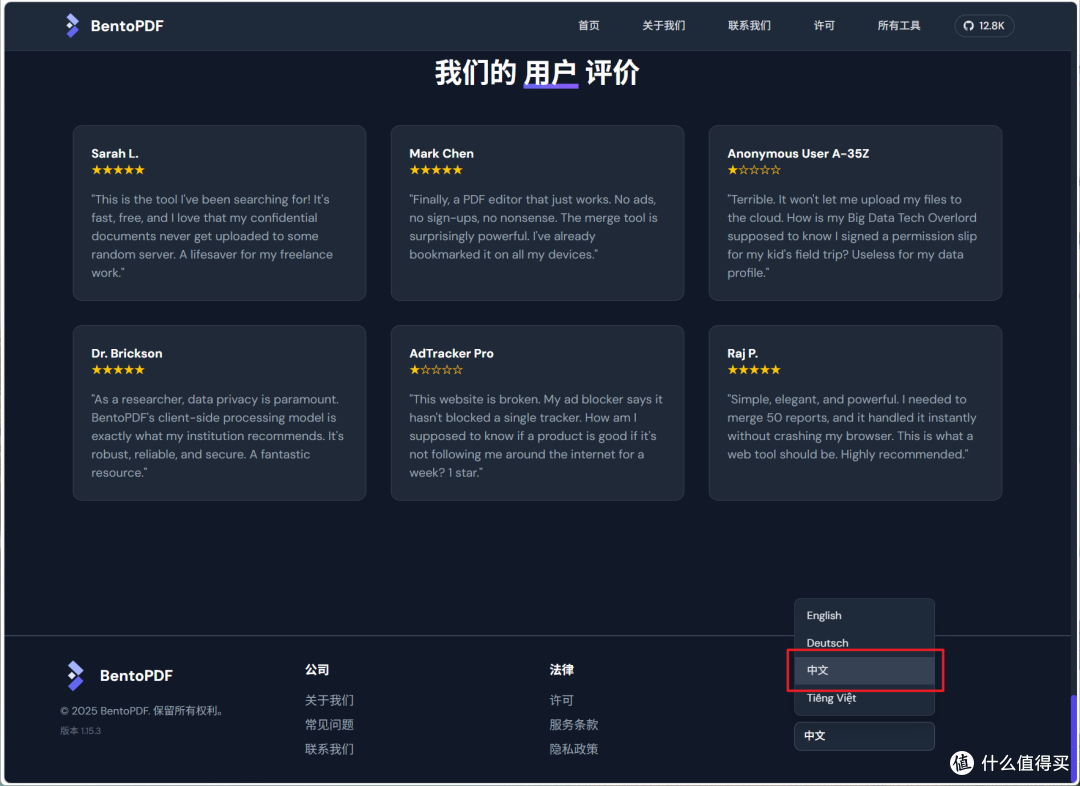Select Tiếng Việt in the language list
Viewport: 1080px width, 786px height.
[x=864, y=698]
